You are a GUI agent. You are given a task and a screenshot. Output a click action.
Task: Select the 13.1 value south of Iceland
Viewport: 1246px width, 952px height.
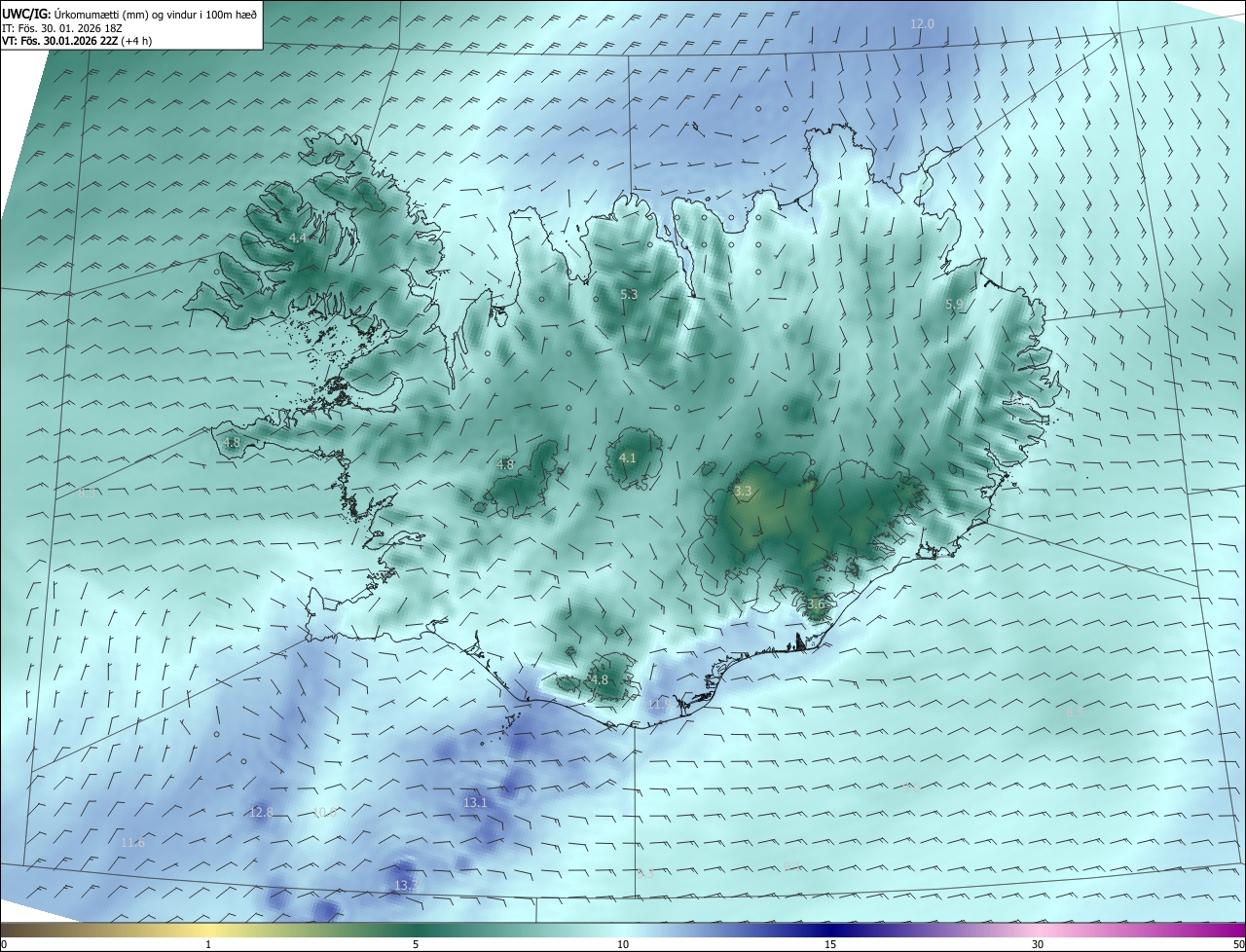[475, 803]
